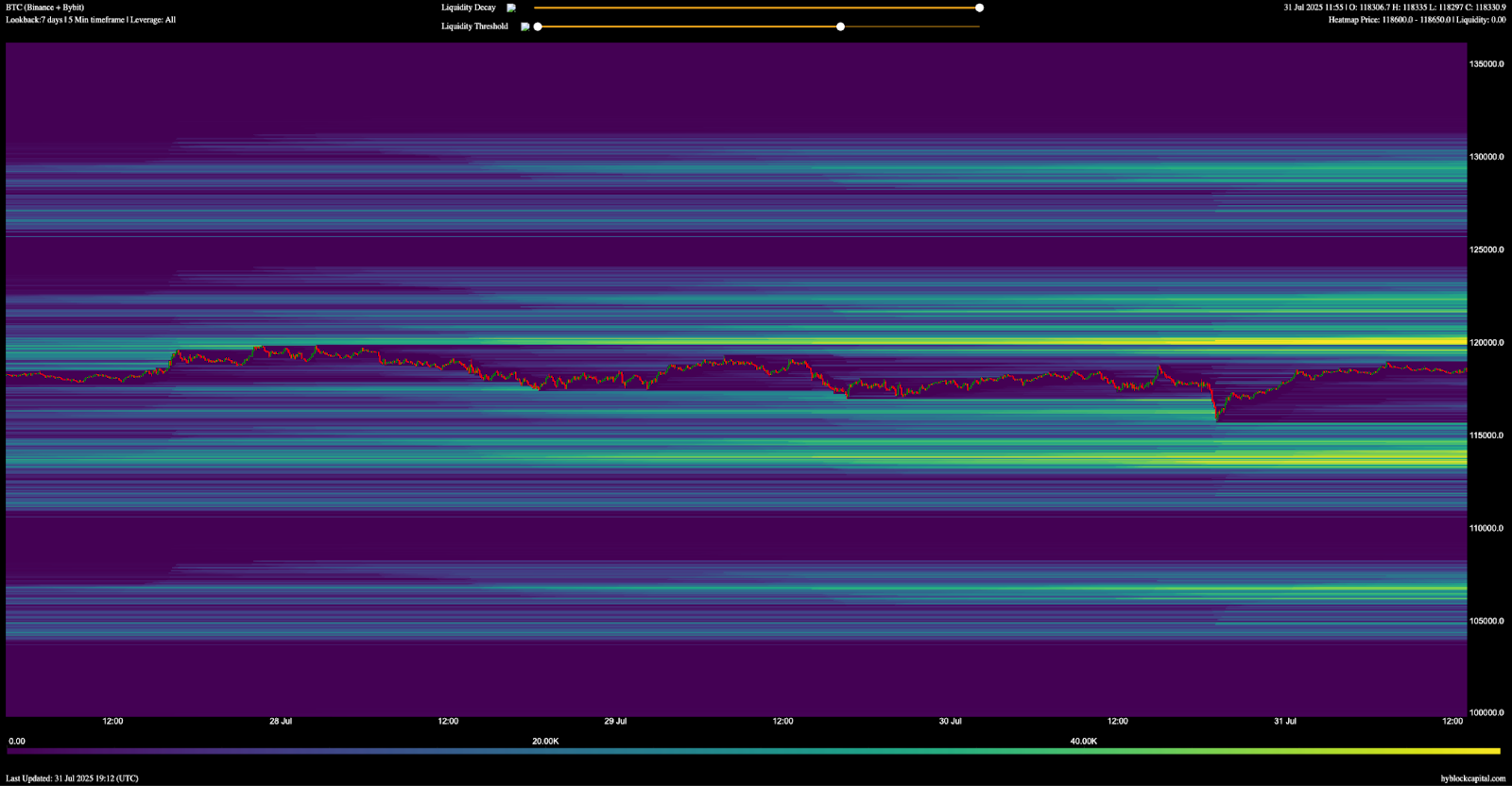The width and height of the screenshot is (1512, 786).
Task: Click the BTC (Binance + Bybit) title
Action: 45,8
